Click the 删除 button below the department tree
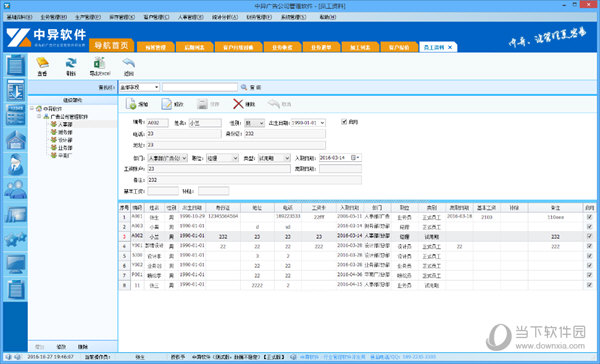600x364 pixels. [83, 347]
